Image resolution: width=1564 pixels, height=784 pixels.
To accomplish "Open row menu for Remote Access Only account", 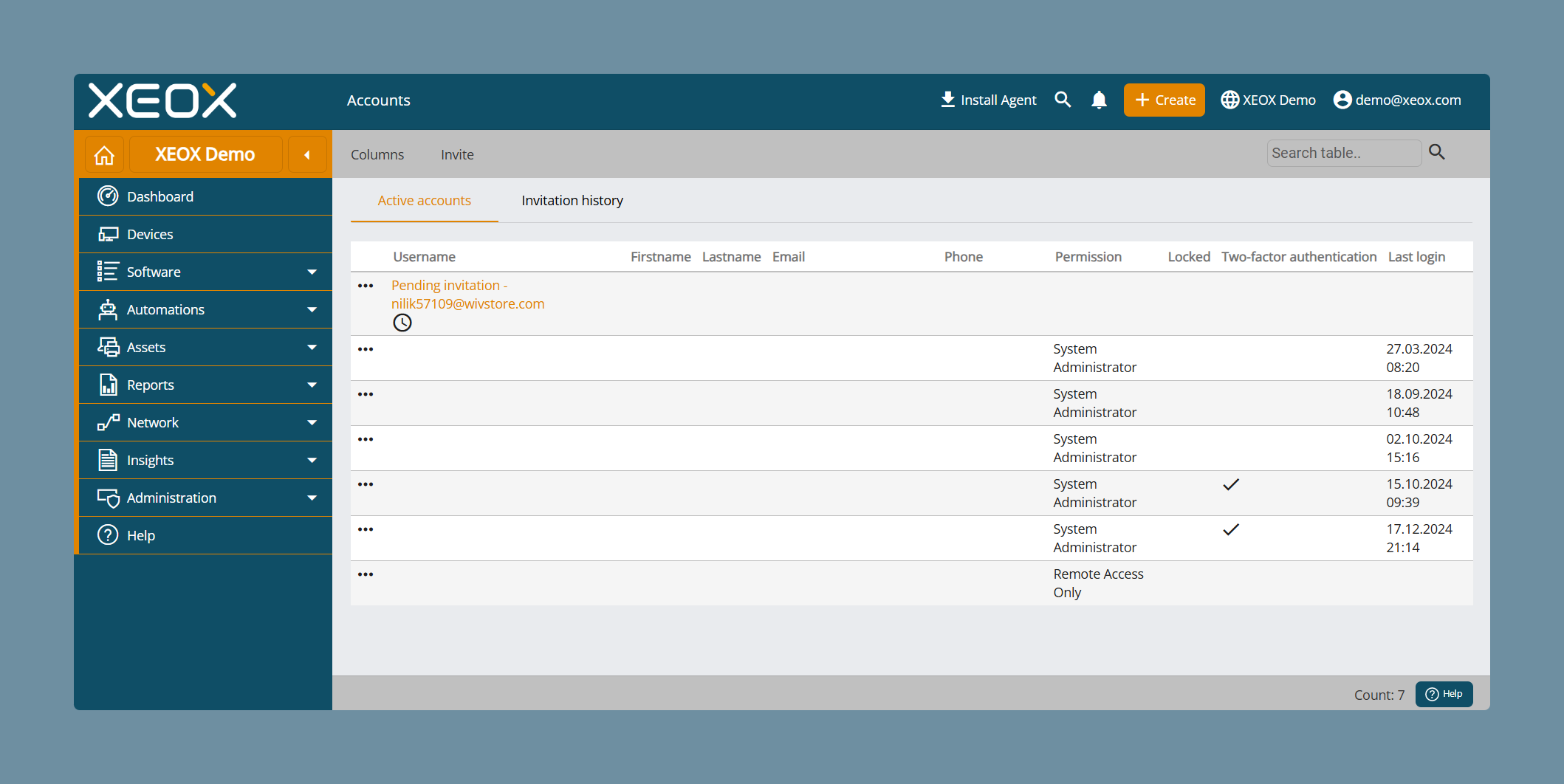I will (x=366, y=574).
